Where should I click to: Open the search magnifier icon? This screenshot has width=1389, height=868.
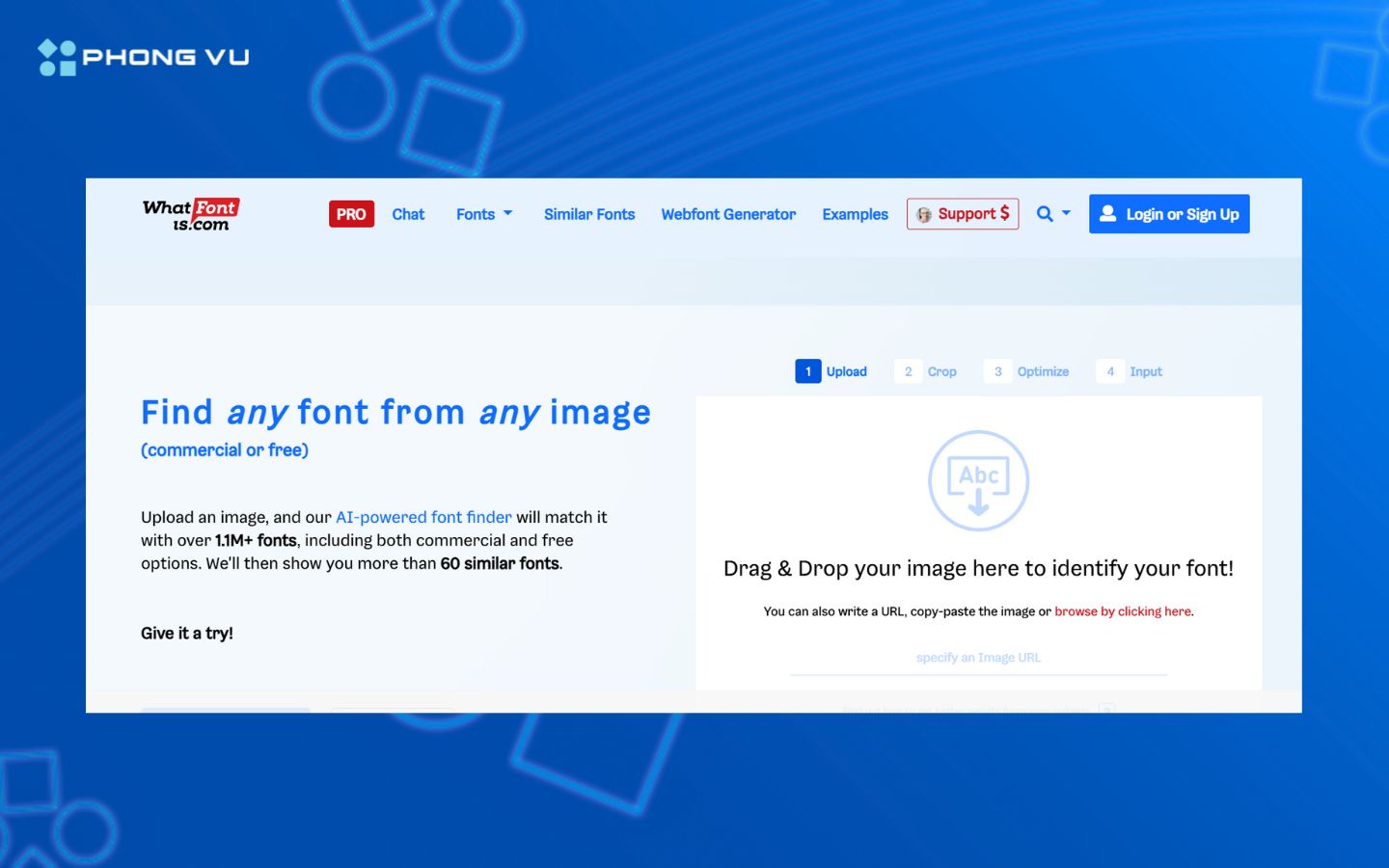click(x=1045, y=213)
